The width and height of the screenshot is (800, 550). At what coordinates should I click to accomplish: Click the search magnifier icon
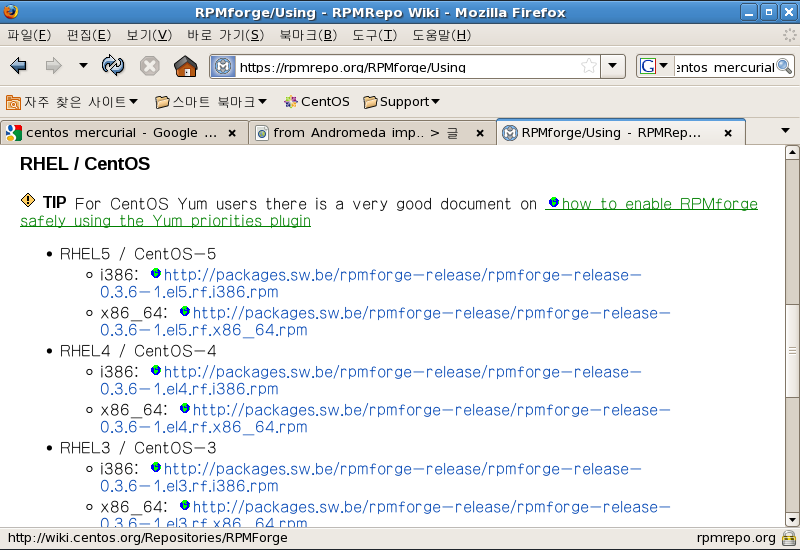tap(784, 66)
